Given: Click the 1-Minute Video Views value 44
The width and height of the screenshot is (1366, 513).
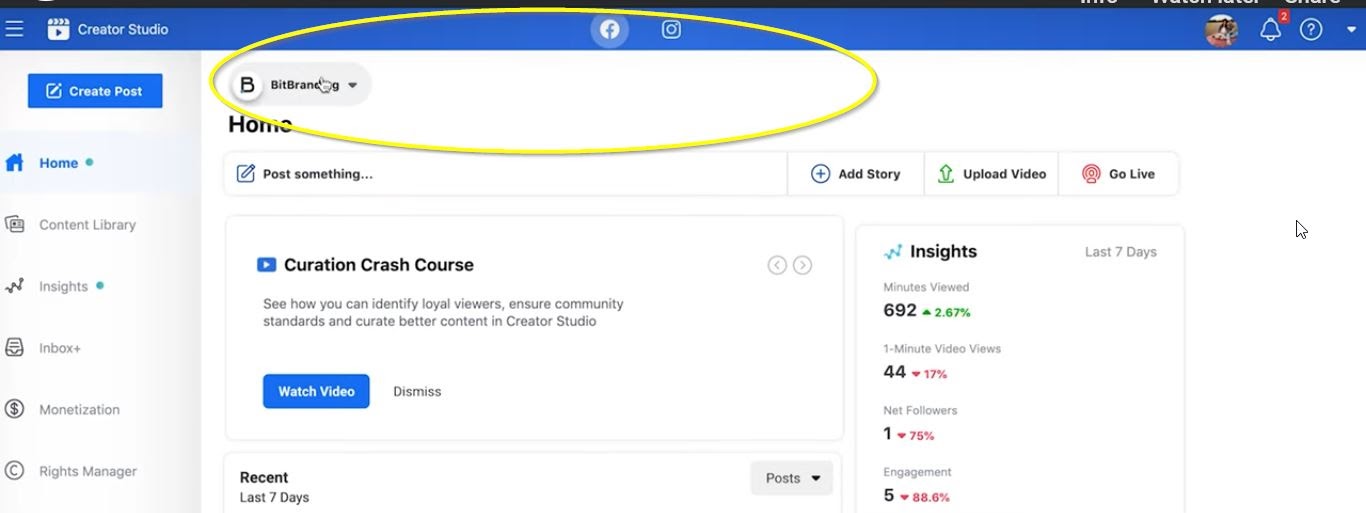Looking at the screenshot, I should tap(895, 372).
